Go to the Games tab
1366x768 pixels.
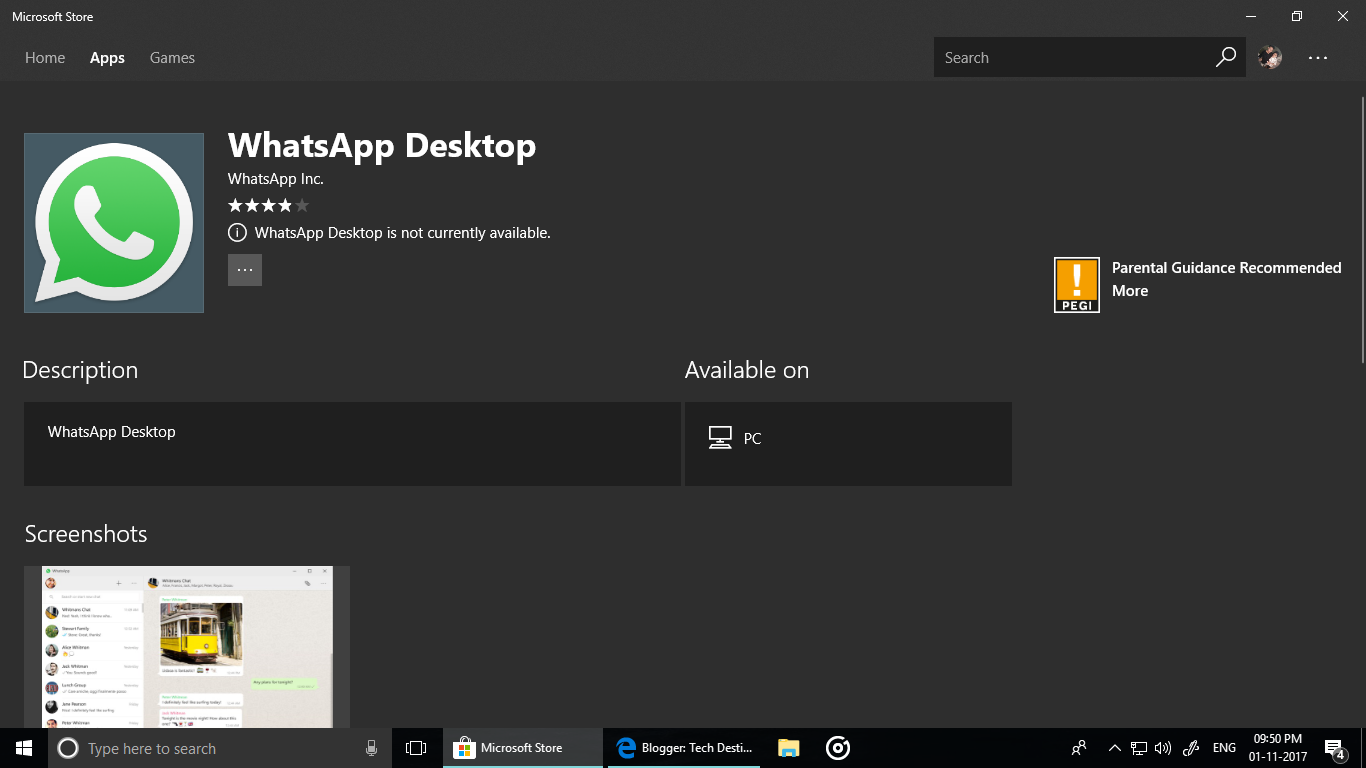pos(172,58)
